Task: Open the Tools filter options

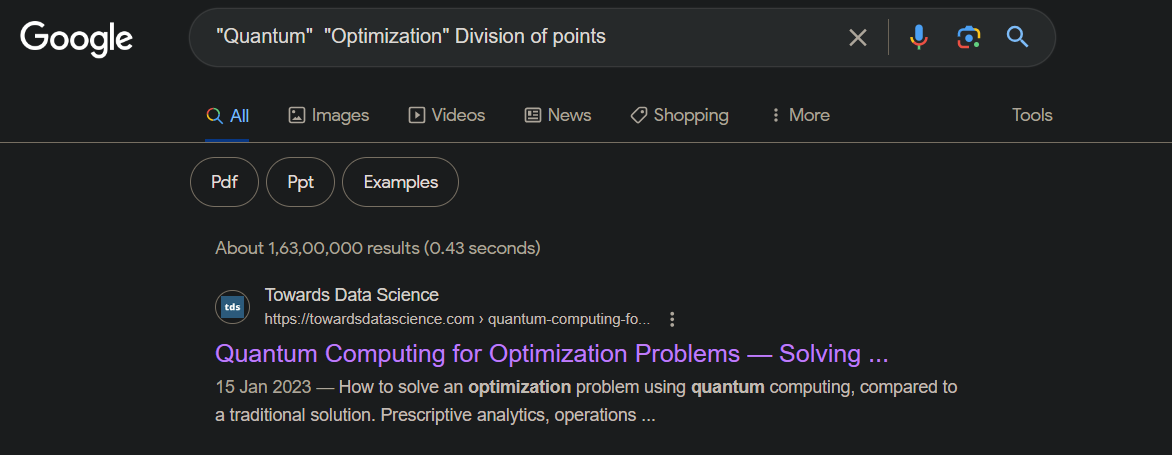Action: click(x=1032, y=115)
